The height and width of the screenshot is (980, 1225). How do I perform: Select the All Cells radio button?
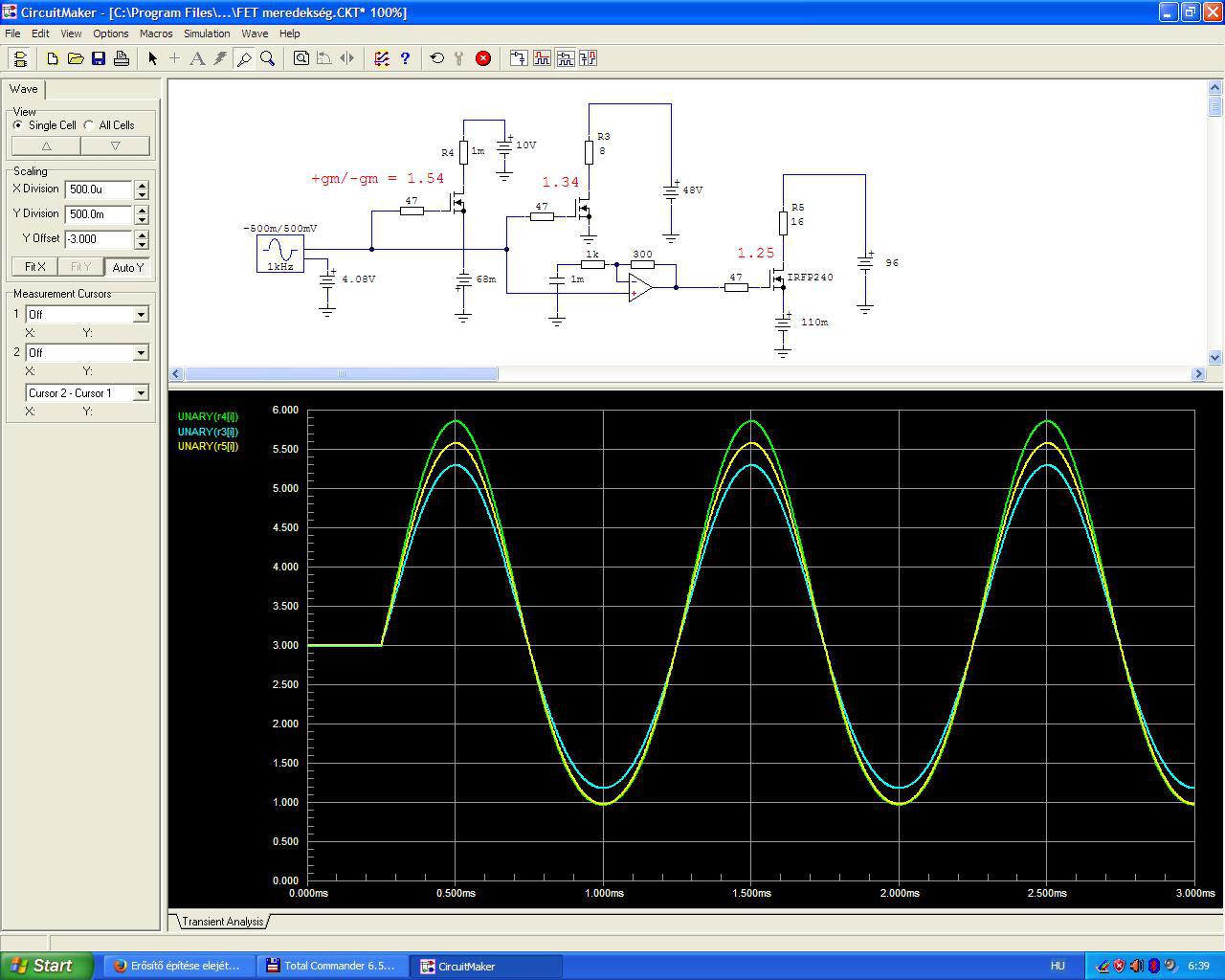(x=89, y=125)
